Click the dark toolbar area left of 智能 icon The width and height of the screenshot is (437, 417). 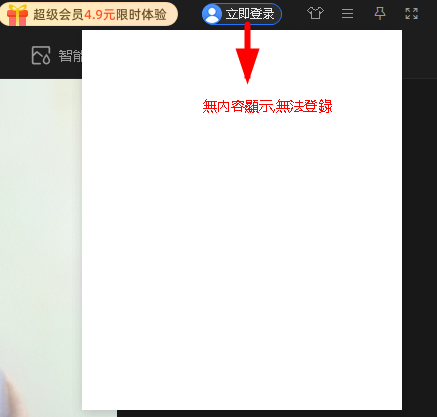[x=15, y=55]
